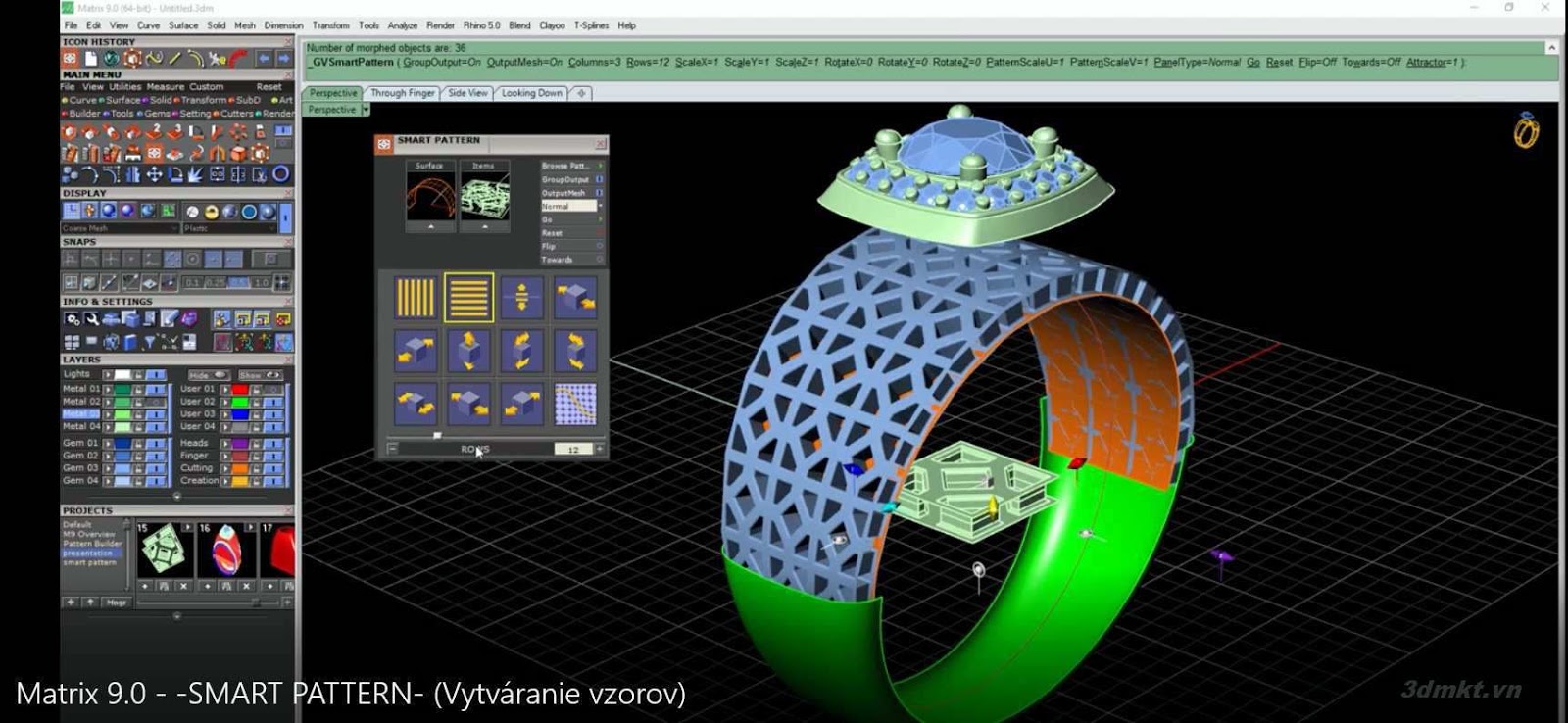
Task: Click the Rows value field showing 12
Action: pos(573,449)
